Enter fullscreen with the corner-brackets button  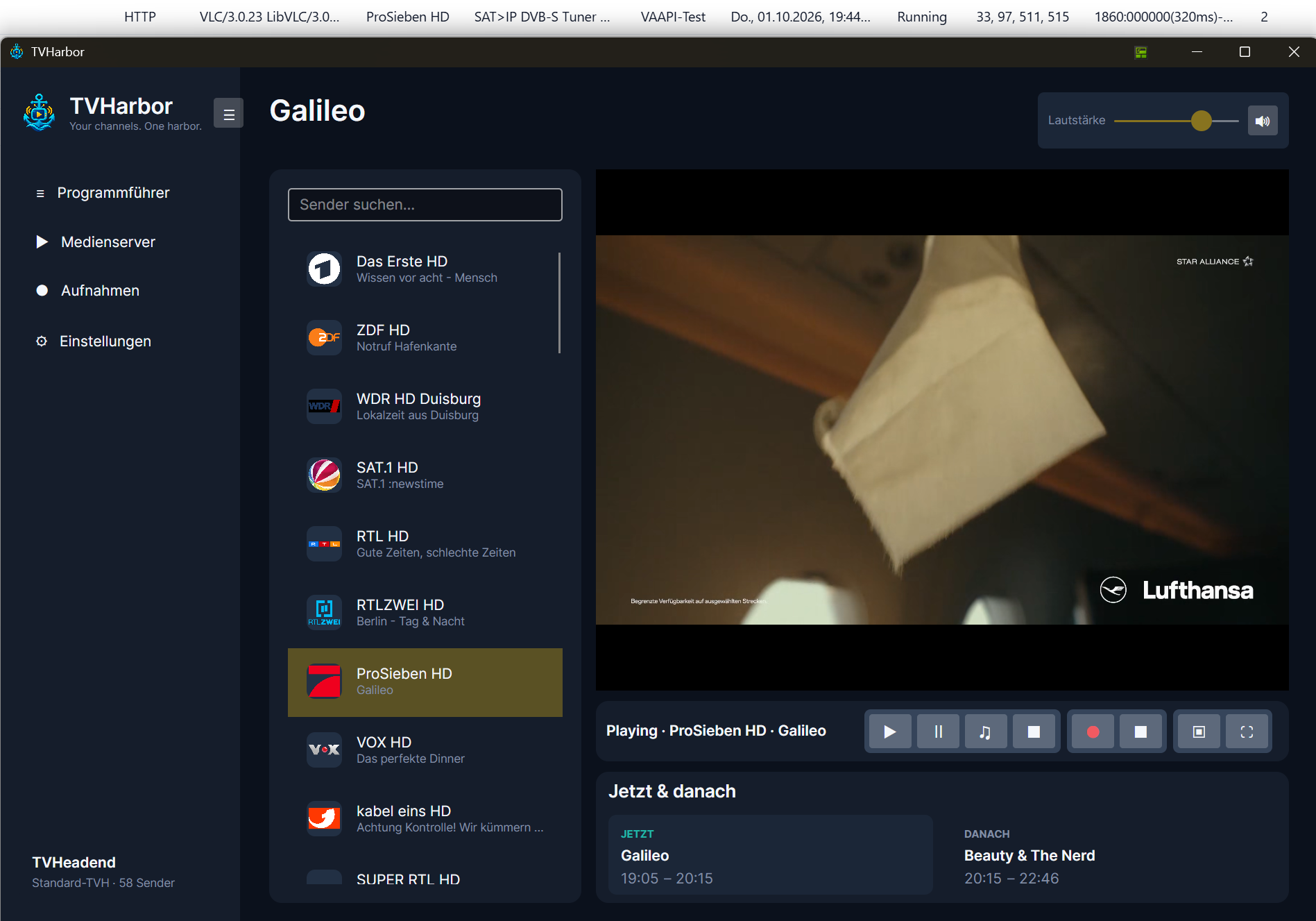point(1247,732)
